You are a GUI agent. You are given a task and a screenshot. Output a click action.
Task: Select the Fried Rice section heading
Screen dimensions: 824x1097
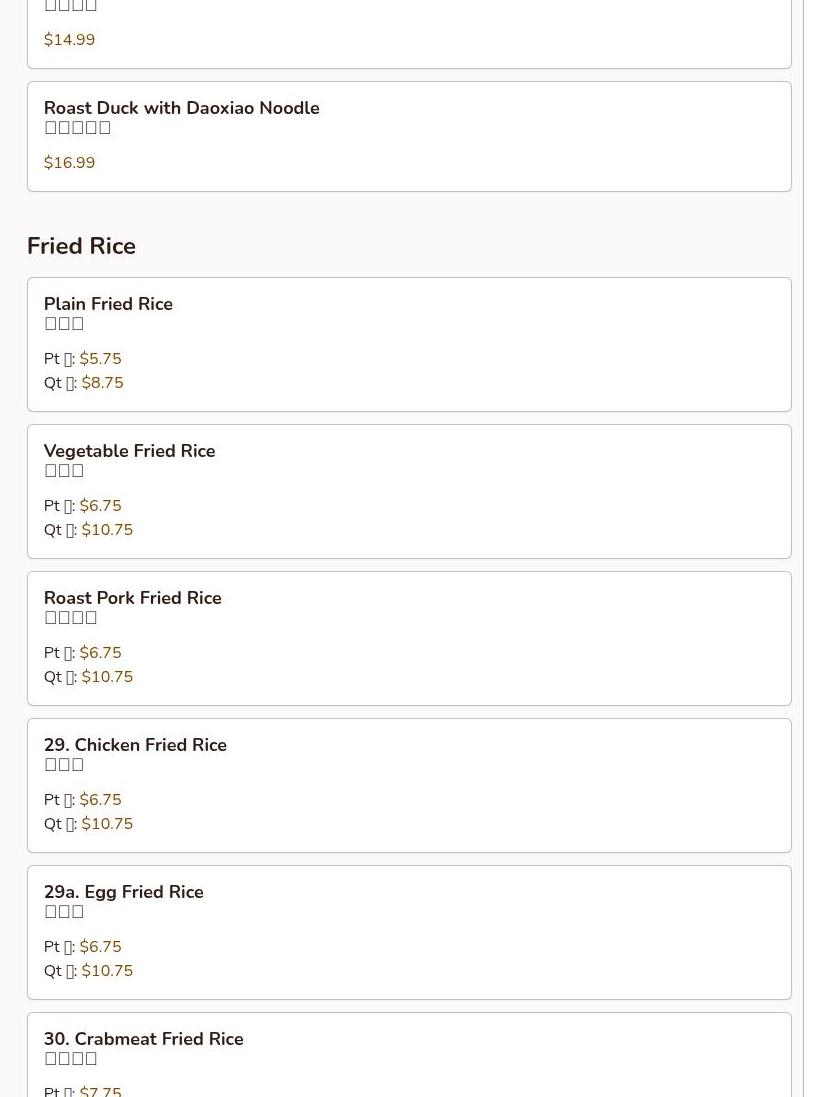click(81, 246)
